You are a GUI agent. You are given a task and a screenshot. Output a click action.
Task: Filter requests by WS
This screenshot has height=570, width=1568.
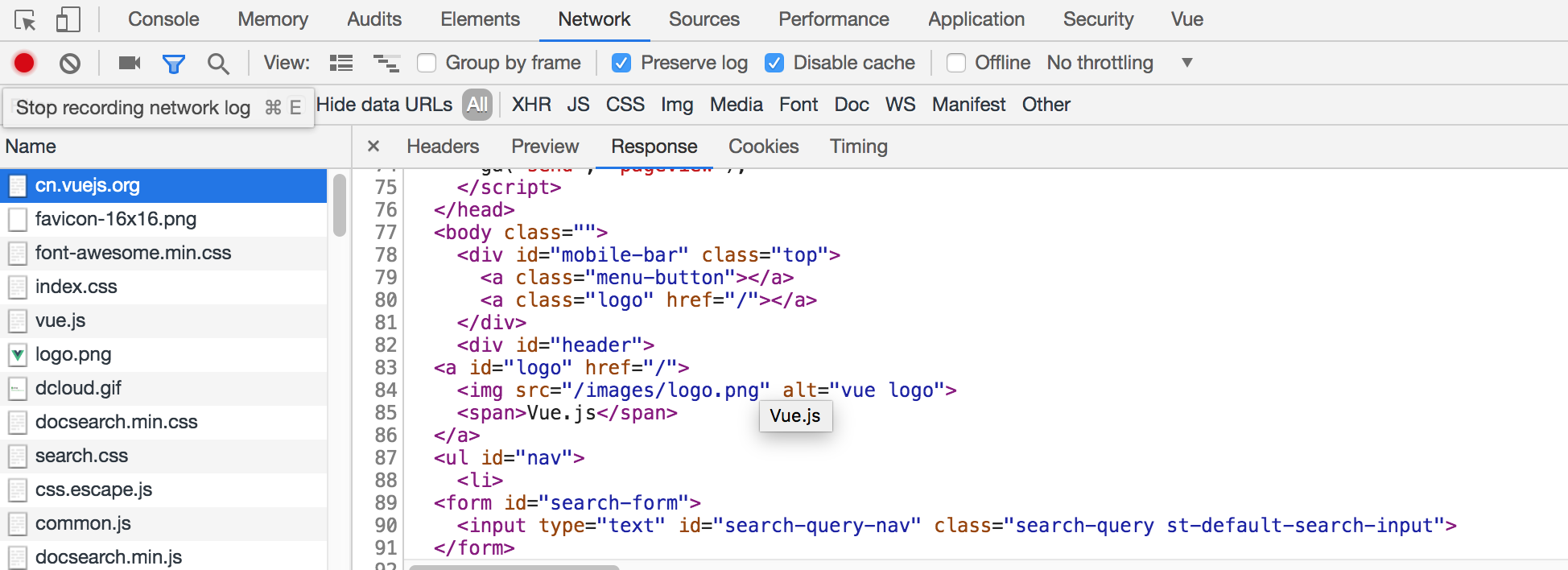pyautogui.click(x=901, y=105)
